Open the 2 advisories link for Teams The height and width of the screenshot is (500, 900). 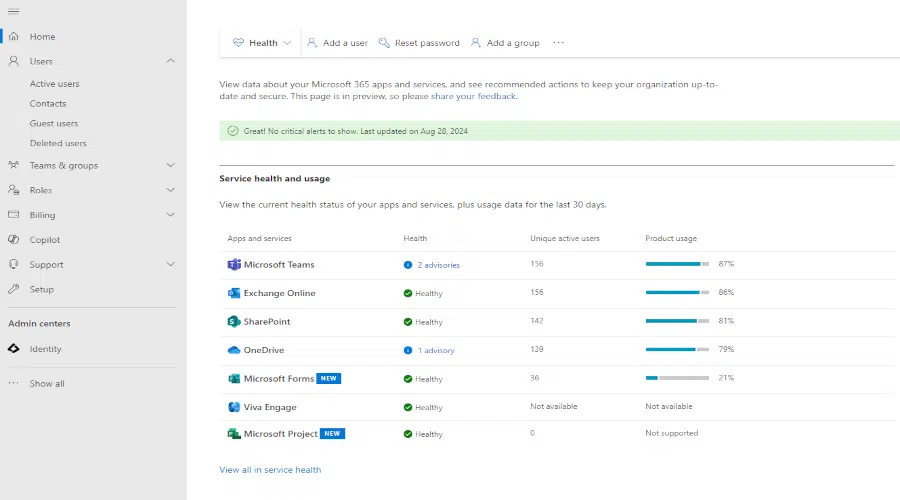[438, 265]
